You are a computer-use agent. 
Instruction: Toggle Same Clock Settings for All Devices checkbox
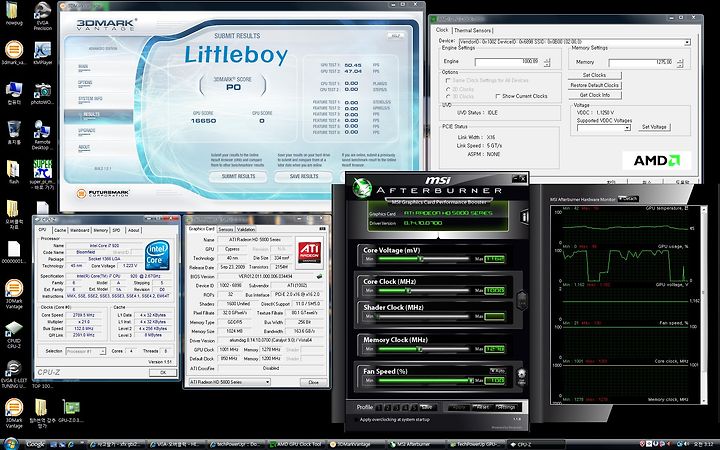pyautogui.click(x=448, y=80)
